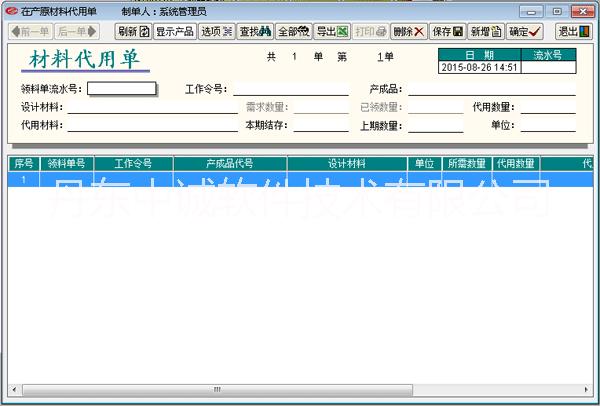The image size is (600, 406).
Task: Open the 选项 options button
Action: tap(217, 31)
